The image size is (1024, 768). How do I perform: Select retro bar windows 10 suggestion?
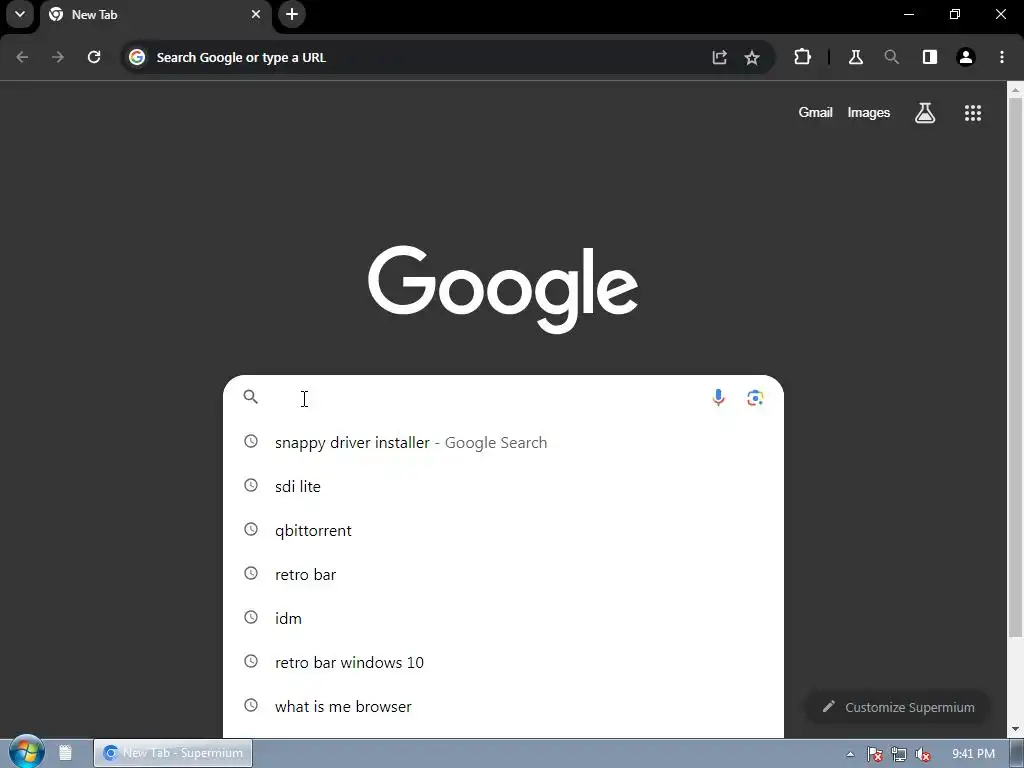(503, 662)
